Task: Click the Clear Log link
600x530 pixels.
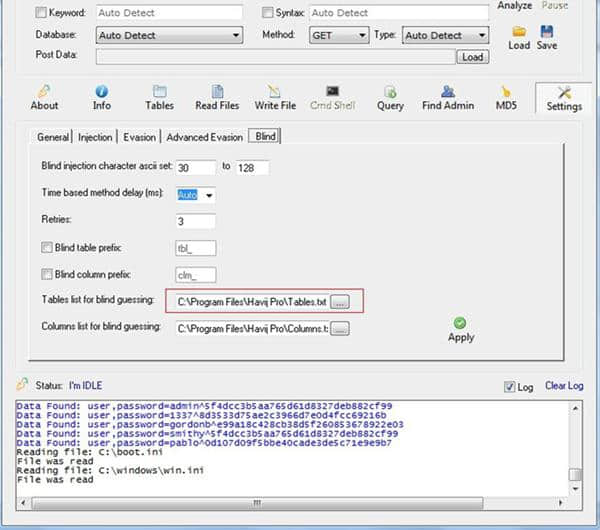Action: [564, 386]
